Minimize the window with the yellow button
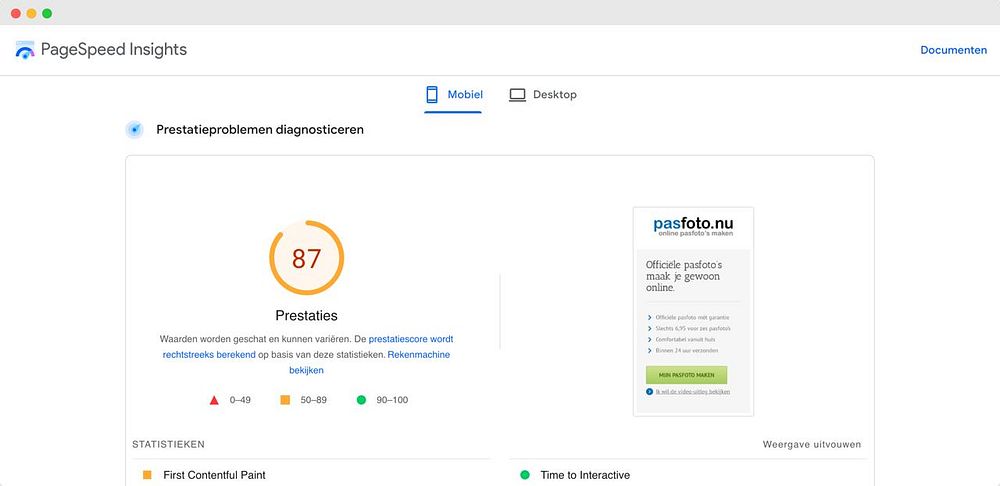 pos(31,13)
